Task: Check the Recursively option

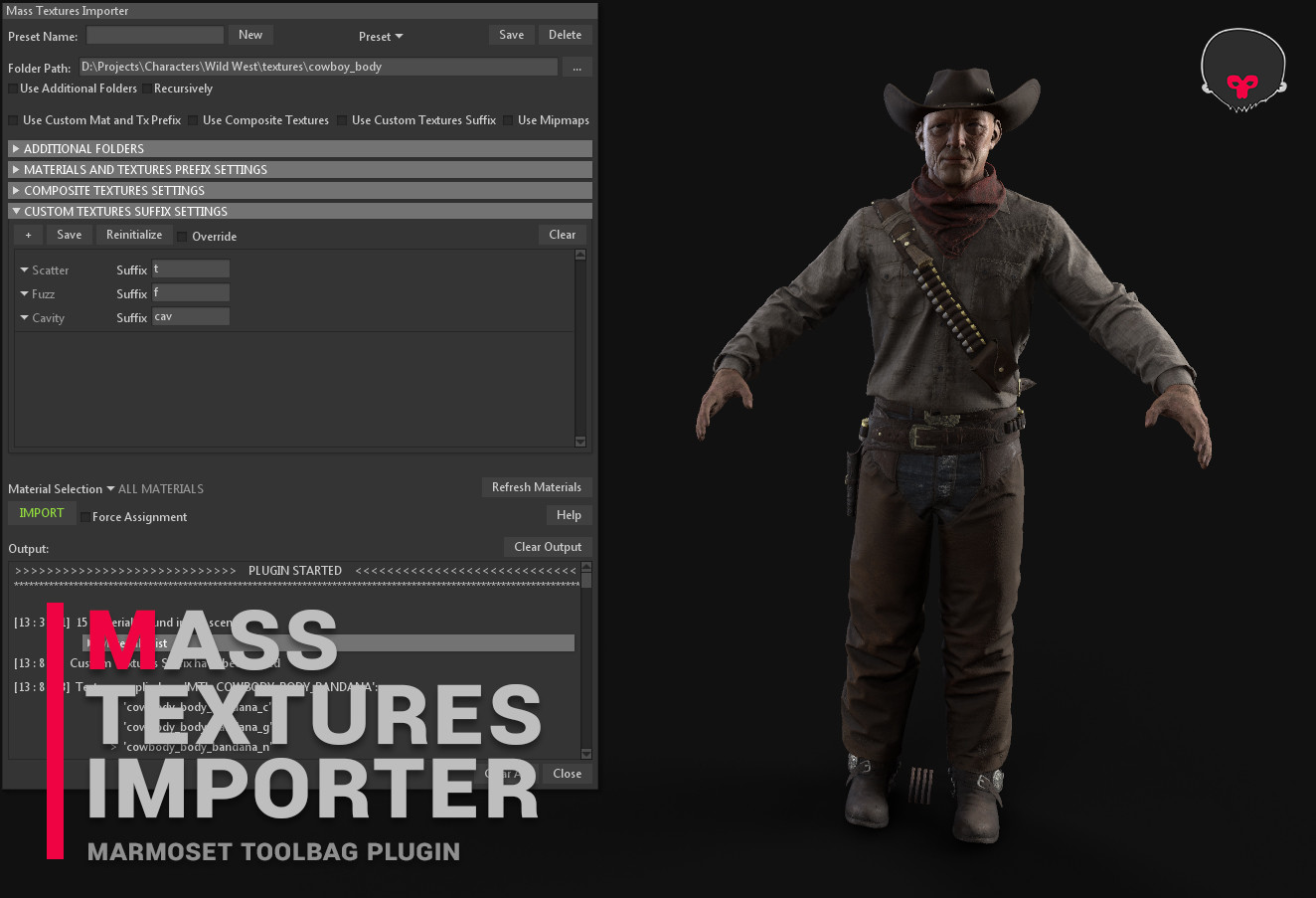Action: tap(146, 88)
